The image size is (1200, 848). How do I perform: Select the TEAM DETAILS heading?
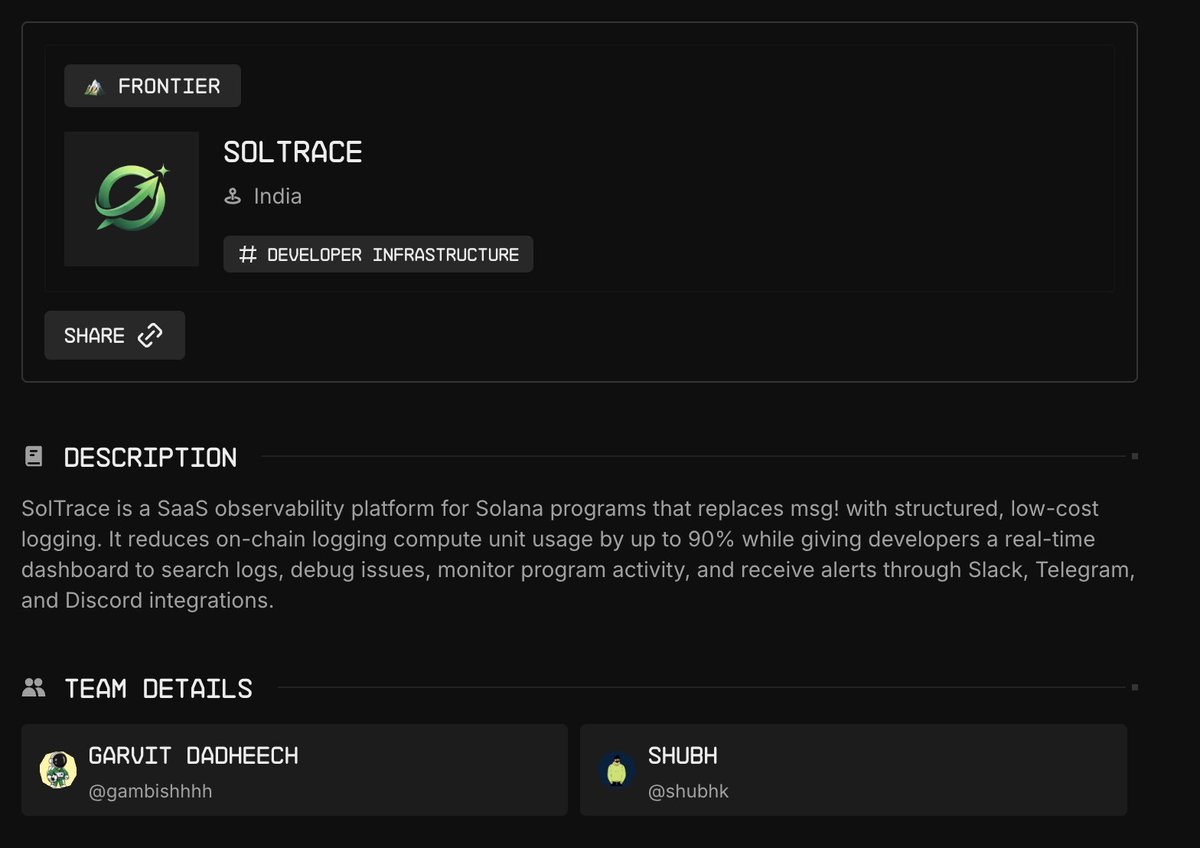coord(158,689)
